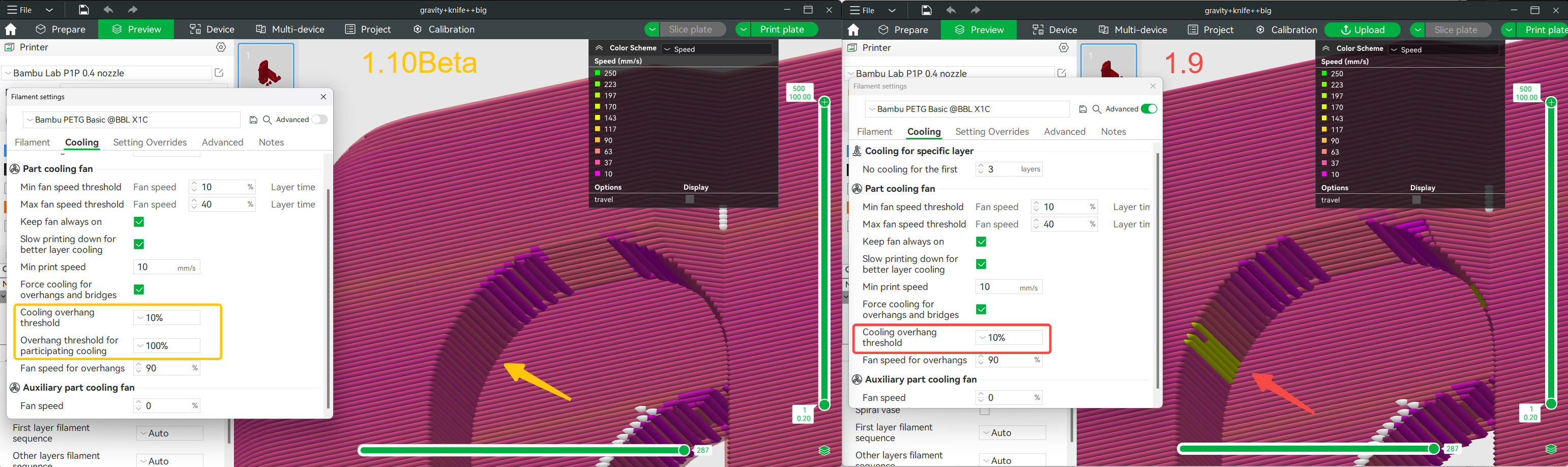Save filament preset icon in 1.9 dialog
The image size is (1568, 467).
coord(1083,109)
